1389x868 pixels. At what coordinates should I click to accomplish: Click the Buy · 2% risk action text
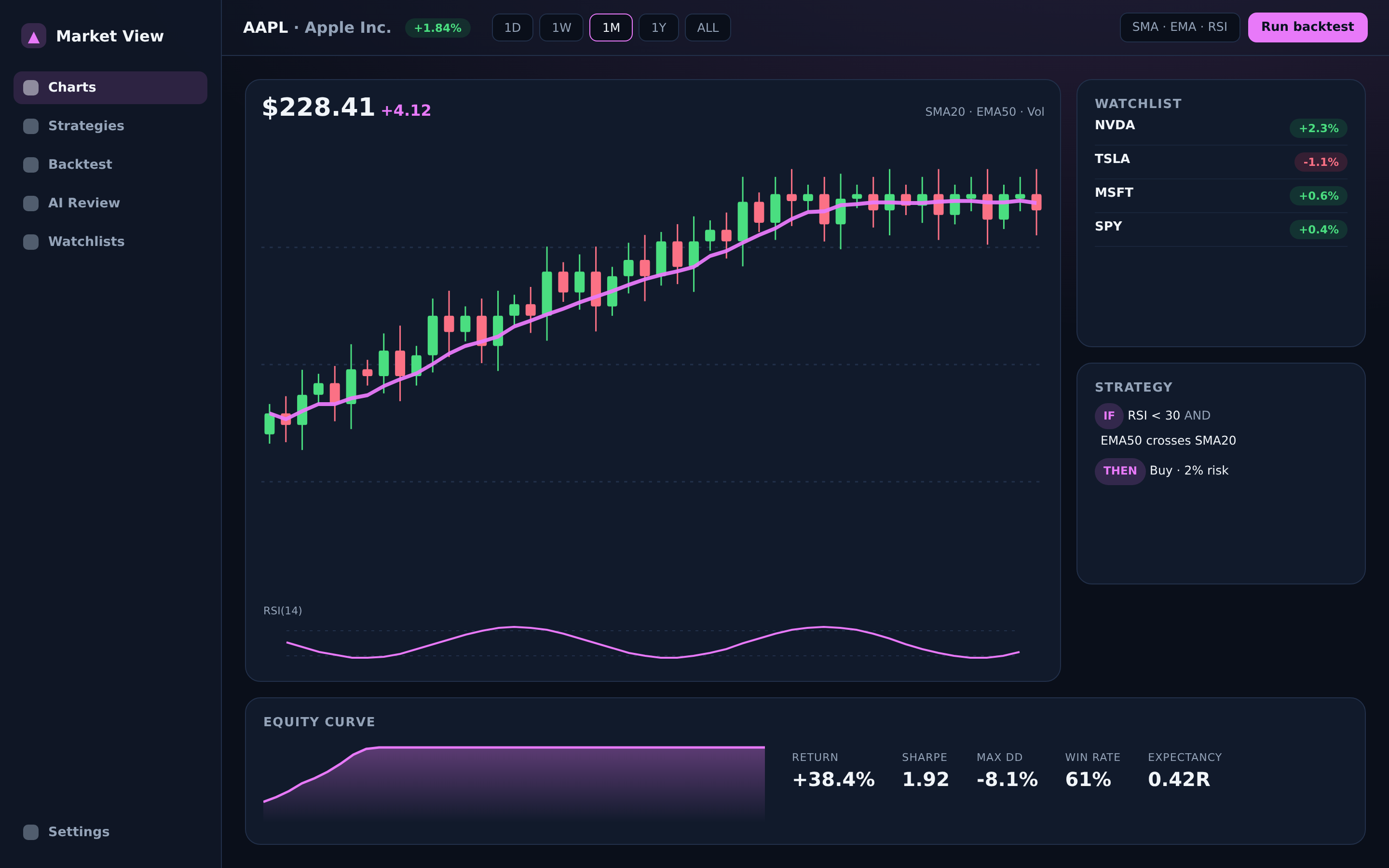(x=1189, y=471)
